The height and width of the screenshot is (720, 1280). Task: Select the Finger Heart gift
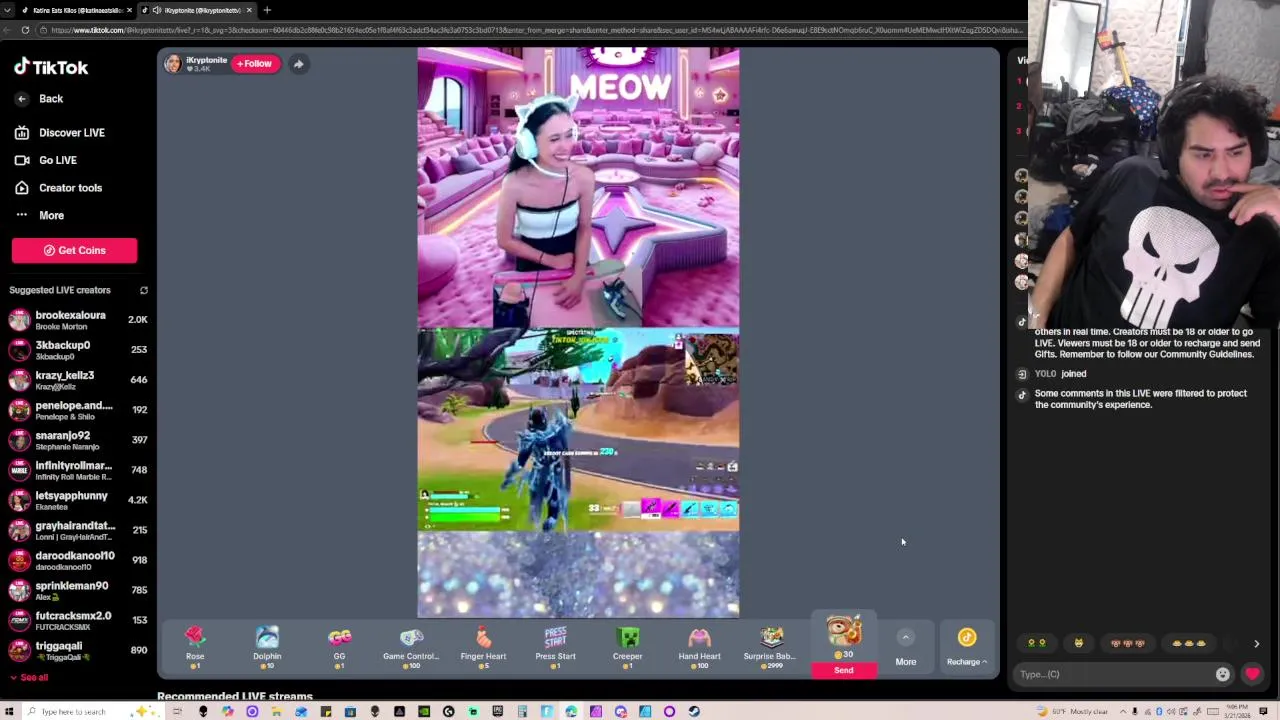pyautogui.click(x=483, y=646)
